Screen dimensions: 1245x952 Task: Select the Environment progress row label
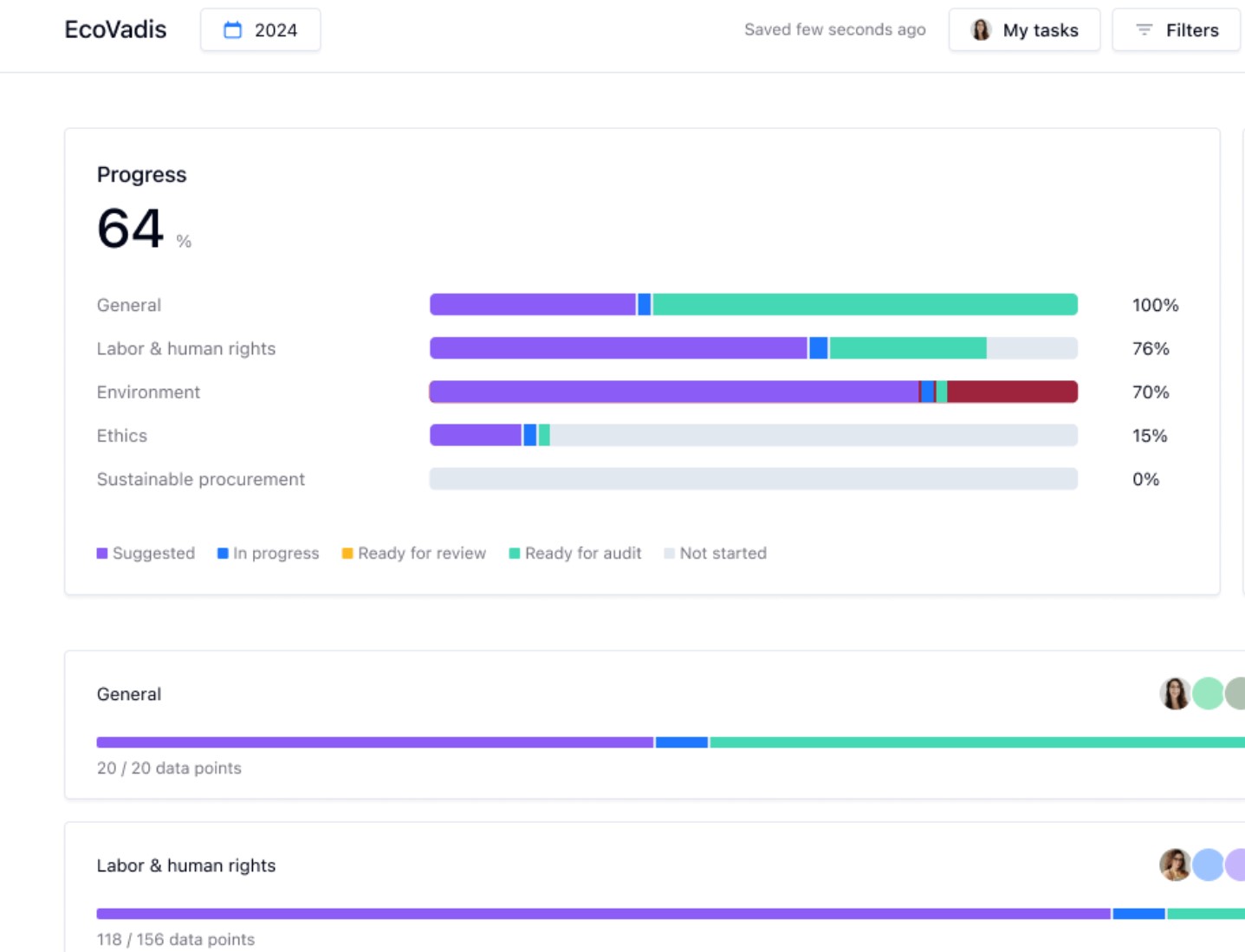pos(148,392)
